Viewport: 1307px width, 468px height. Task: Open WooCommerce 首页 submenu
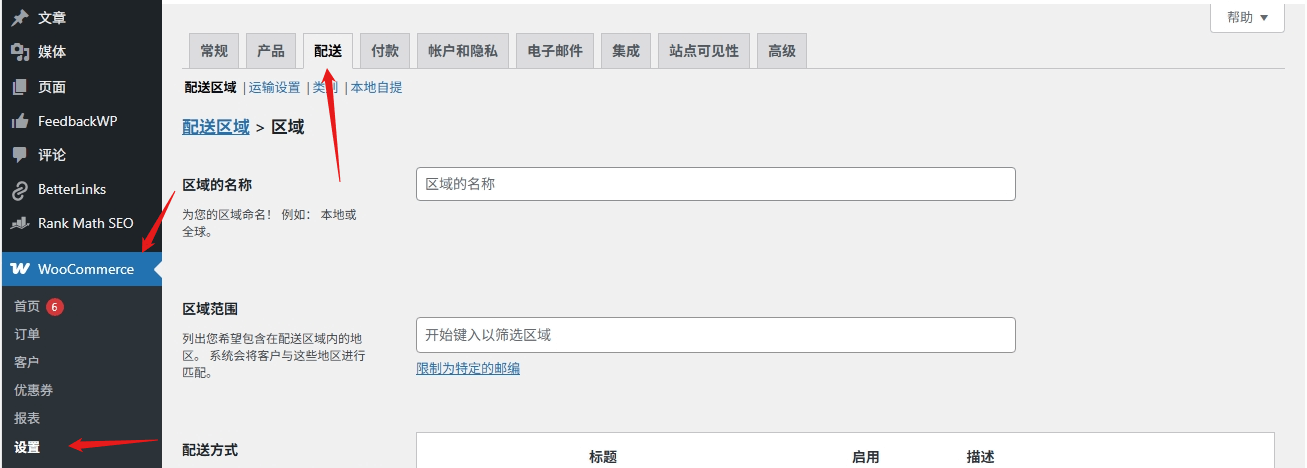click(27, 306)
